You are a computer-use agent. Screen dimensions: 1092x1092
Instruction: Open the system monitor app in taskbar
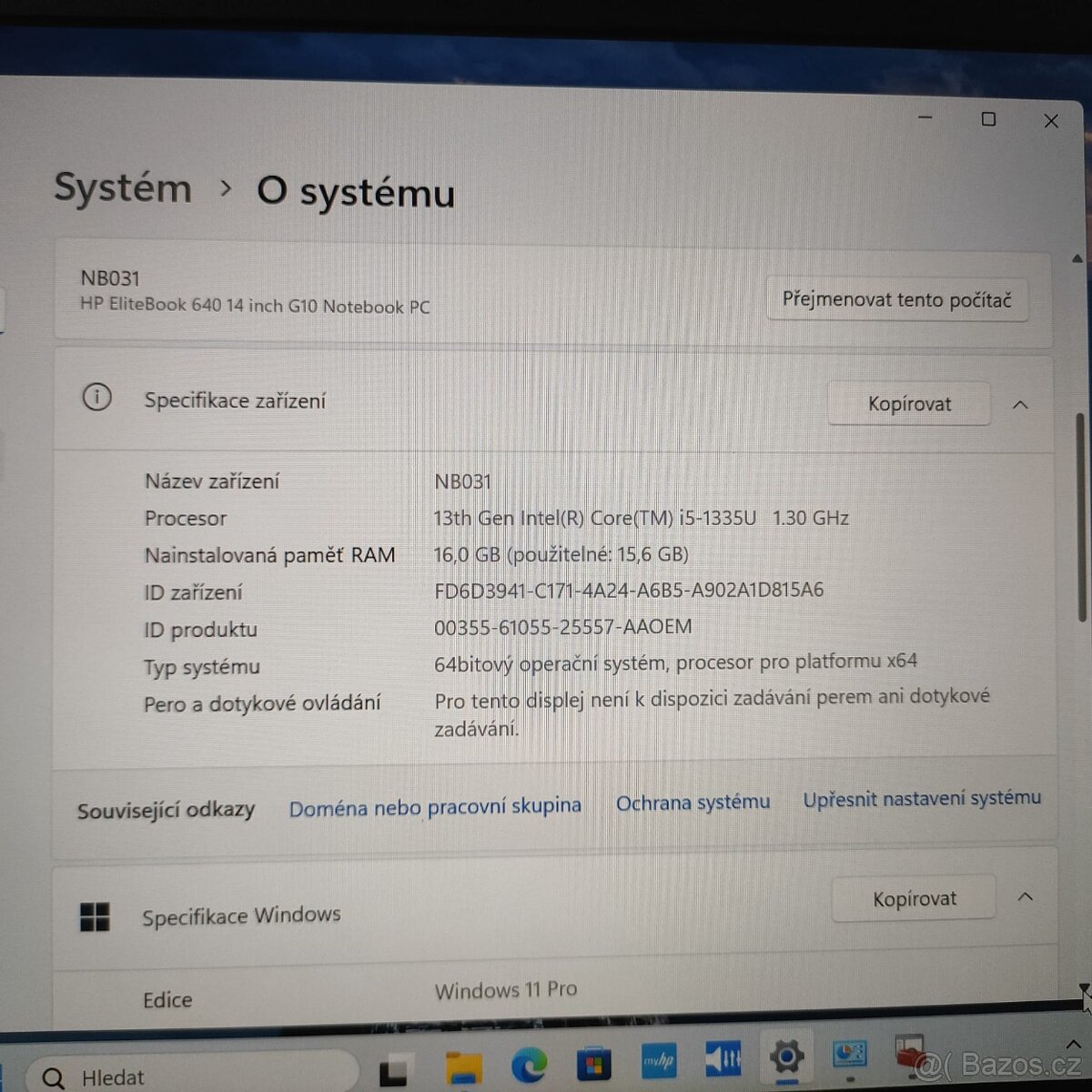[x=850, y=1056]
